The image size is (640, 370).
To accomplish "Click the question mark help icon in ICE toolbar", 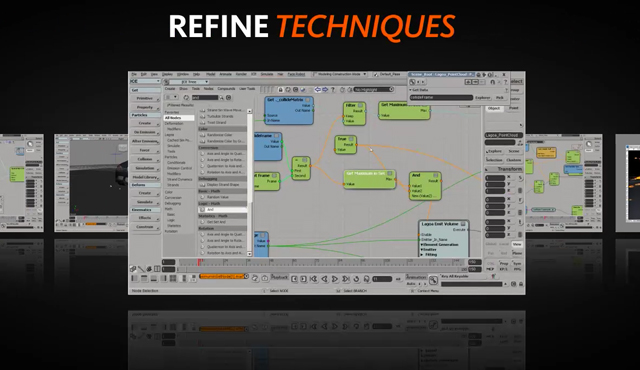I will coord(333,89).
